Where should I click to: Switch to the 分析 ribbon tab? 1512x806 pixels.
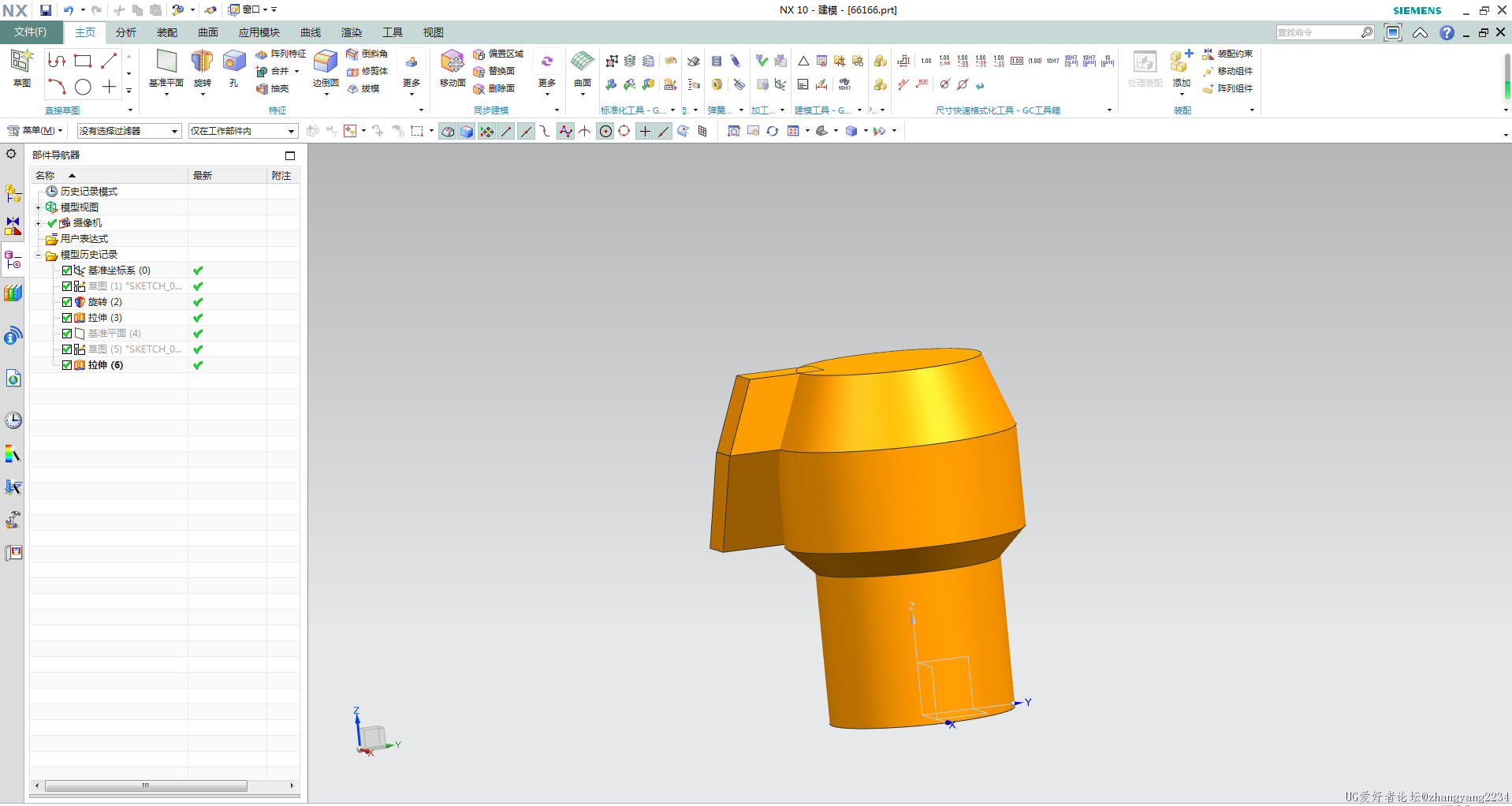126,32
